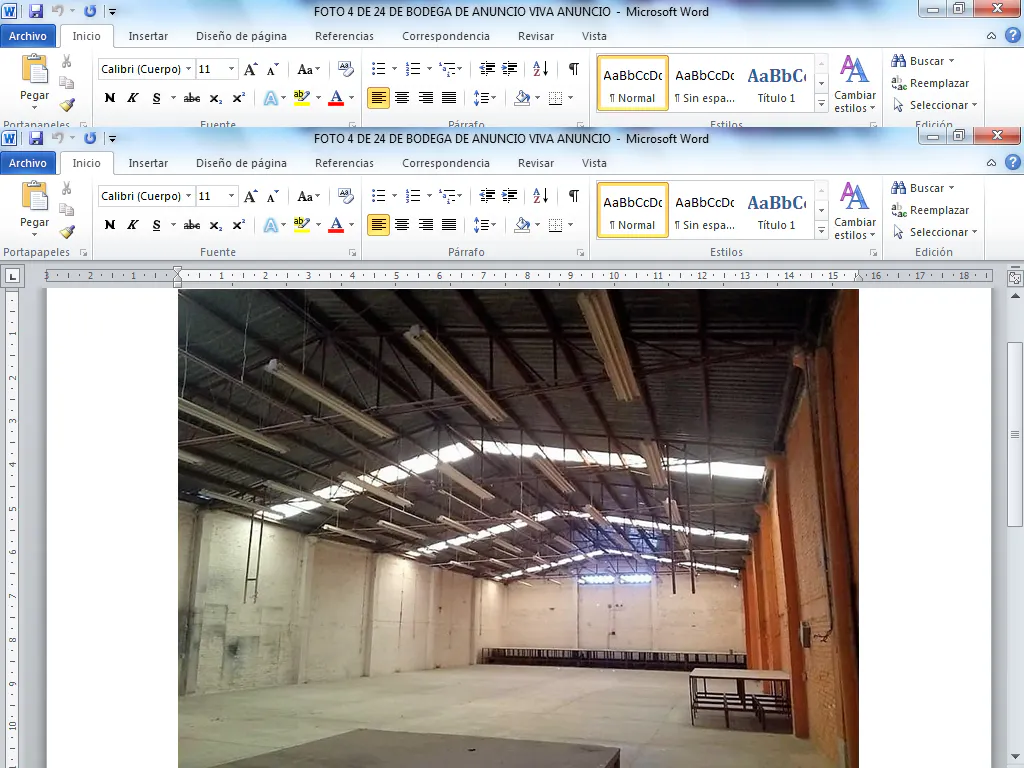Expand styles gallery More arrow, lower ribbon
The image size is (1024, 768).
[x=822, y=230]
